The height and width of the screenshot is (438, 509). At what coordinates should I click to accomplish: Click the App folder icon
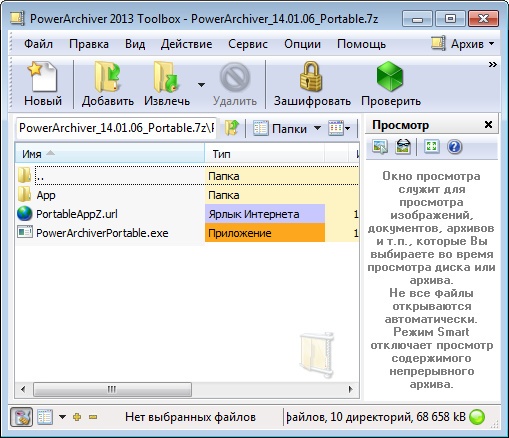click(24, 194)
